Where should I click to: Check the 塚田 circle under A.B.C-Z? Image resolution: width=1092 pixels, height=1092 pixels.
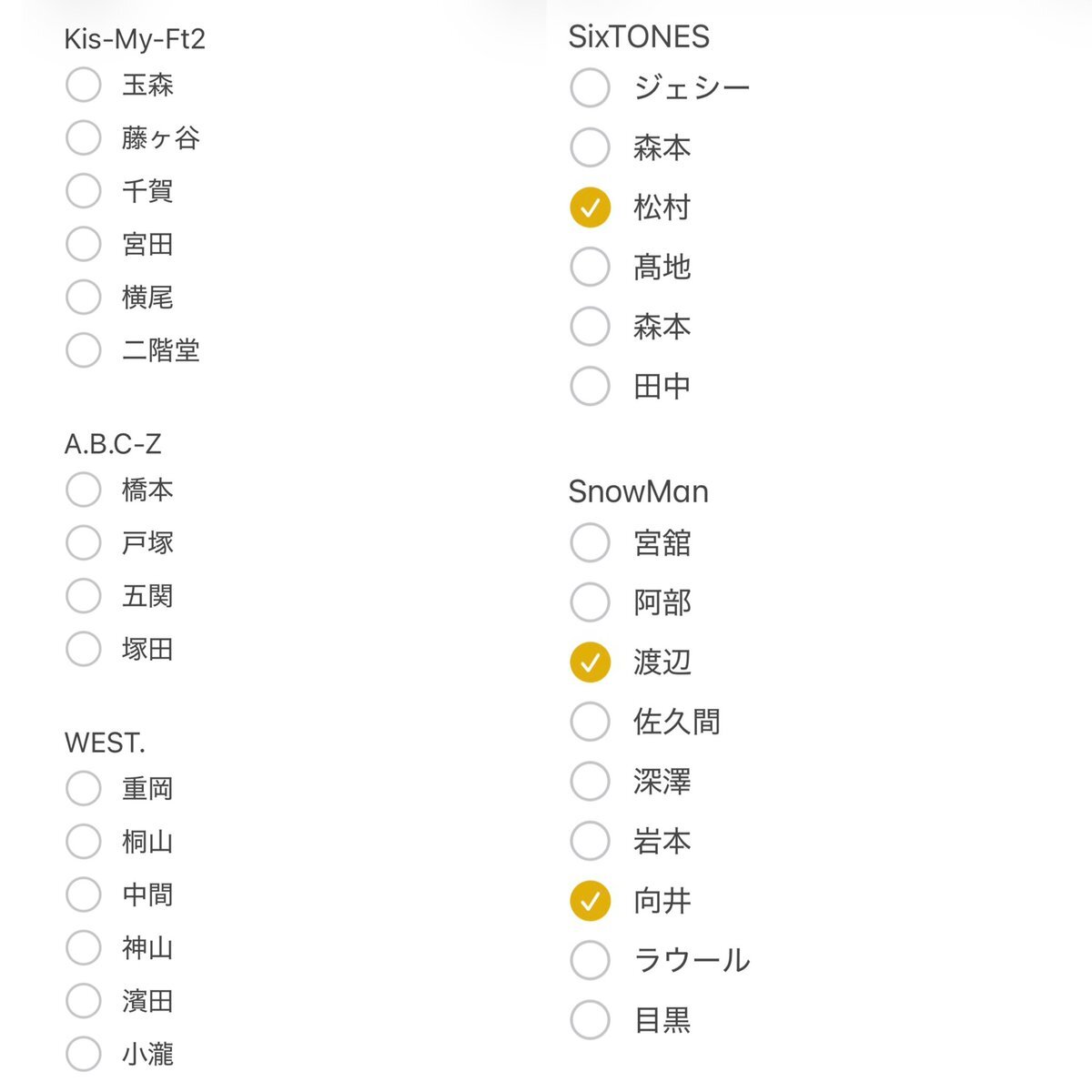pos(84,649)
